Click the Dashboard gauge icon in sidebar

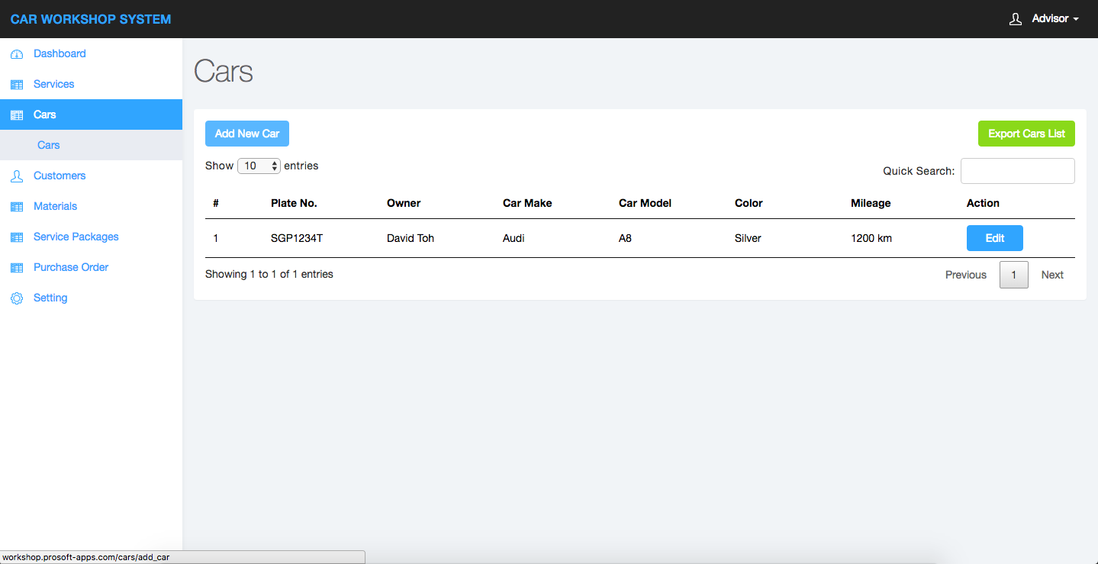(x=16, y=54)
